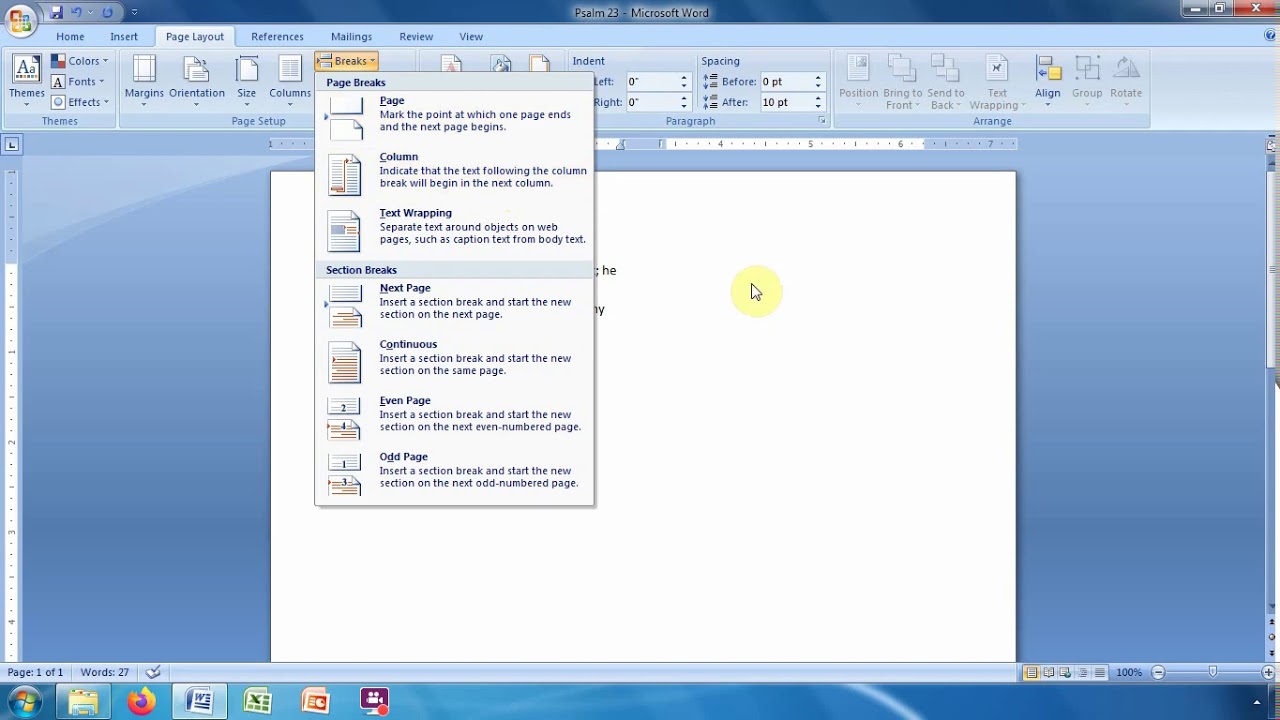This screenshot has height=720, width=1280.
Task: Open the Themes gallery
Action: pos(27,81)
